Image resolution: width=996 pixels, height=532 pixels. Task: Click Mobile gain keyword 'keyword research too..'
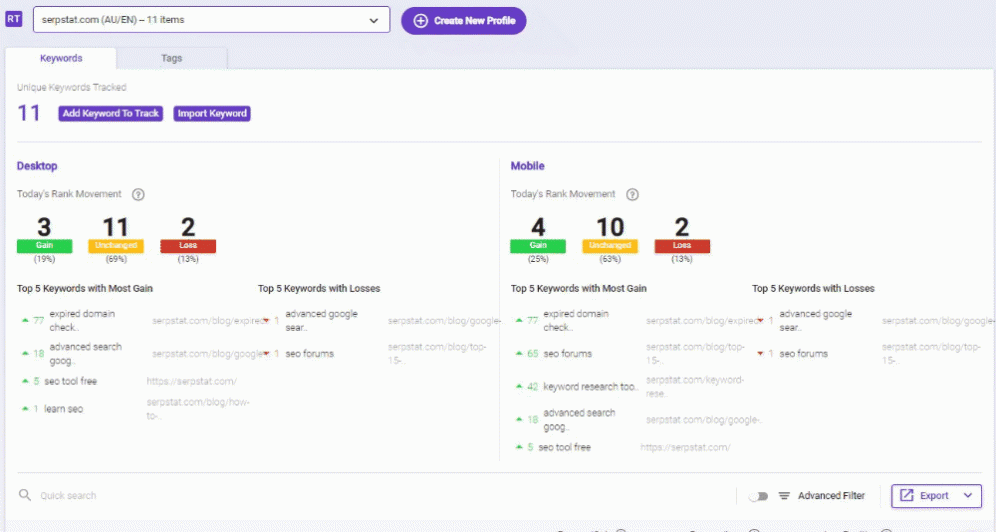coord(591,387)
